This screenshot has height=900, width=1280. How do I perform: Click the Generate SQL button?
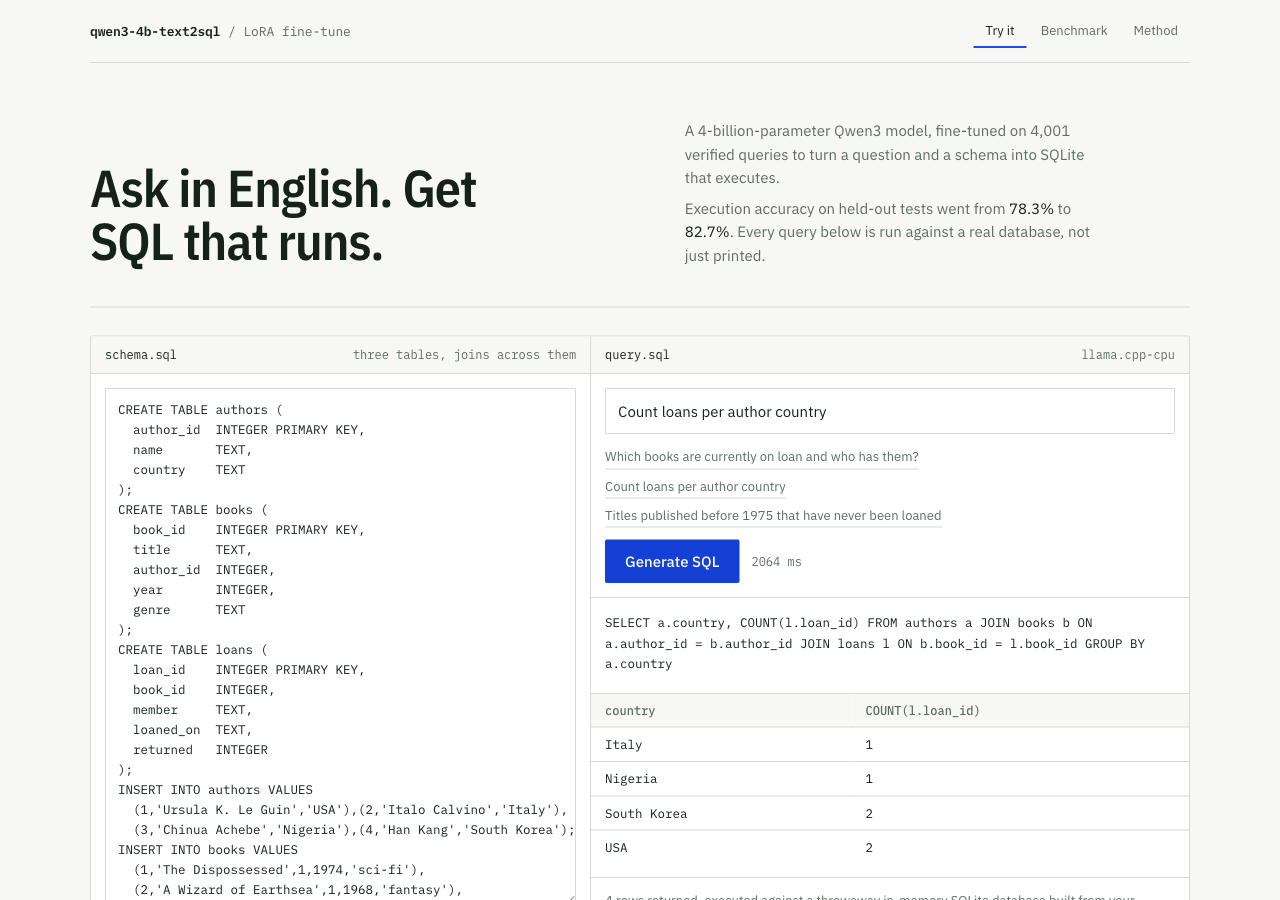[x=672, y=561]
